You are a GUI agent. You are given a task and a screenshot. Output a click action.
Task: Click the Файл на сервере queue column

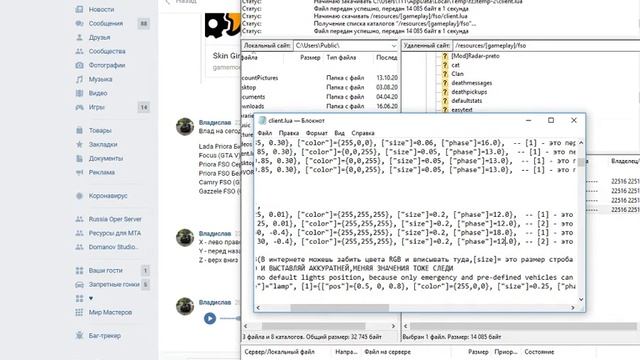click(387, 352)
